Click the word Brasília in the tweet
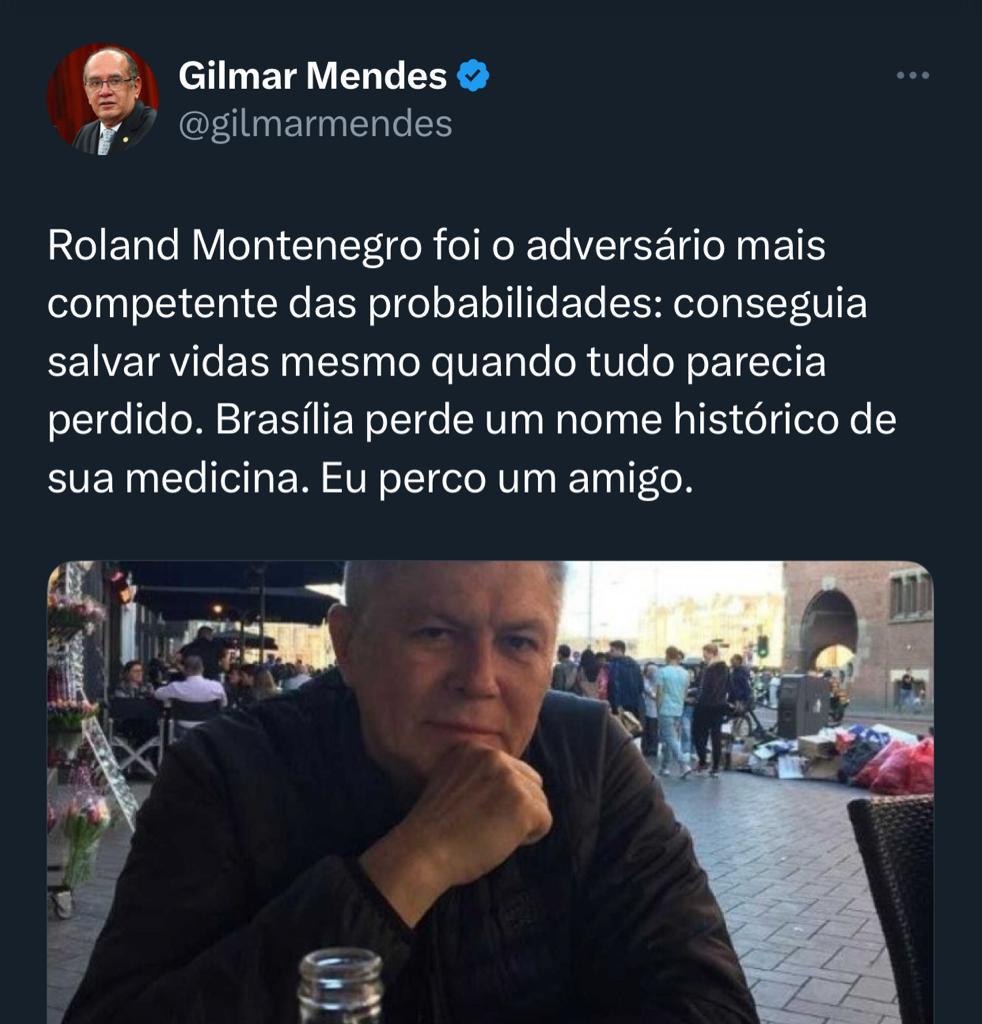The height and width of the screenshot is (1024, 982). 285,419
